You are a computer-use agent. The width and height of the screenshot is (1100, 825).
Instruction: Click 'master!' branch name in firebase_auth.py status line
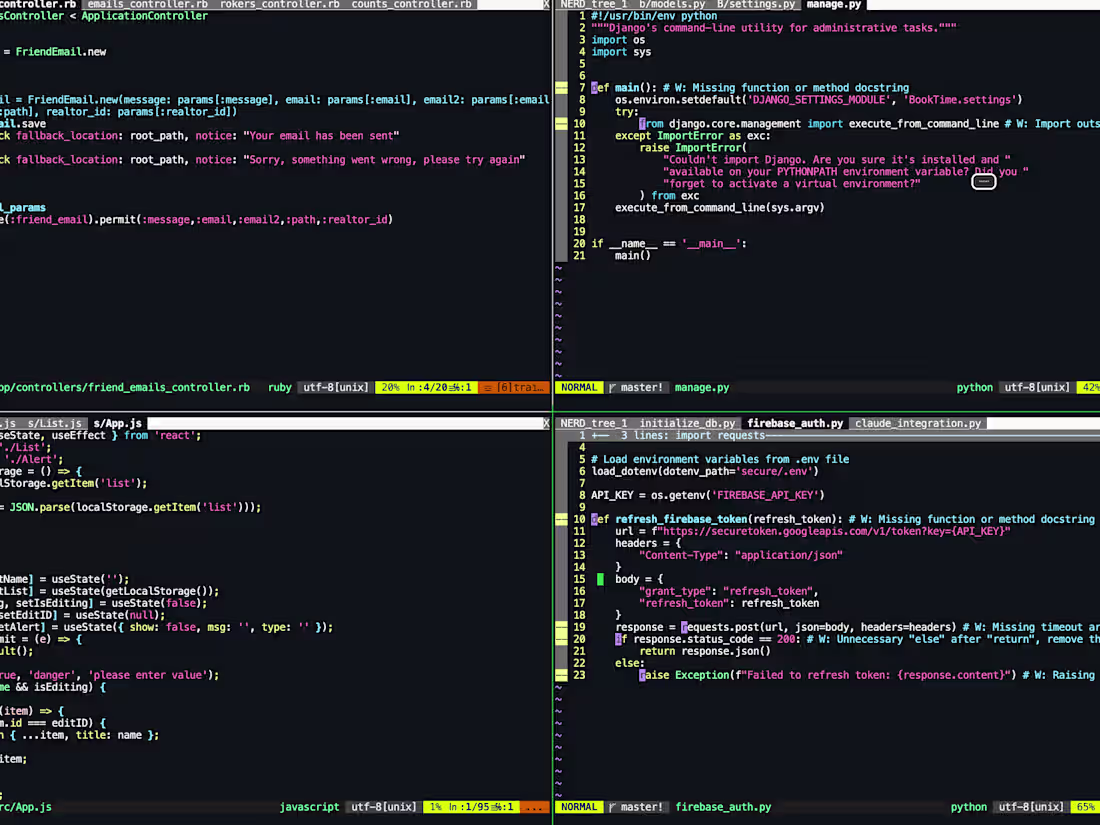[x=642, y=807]
